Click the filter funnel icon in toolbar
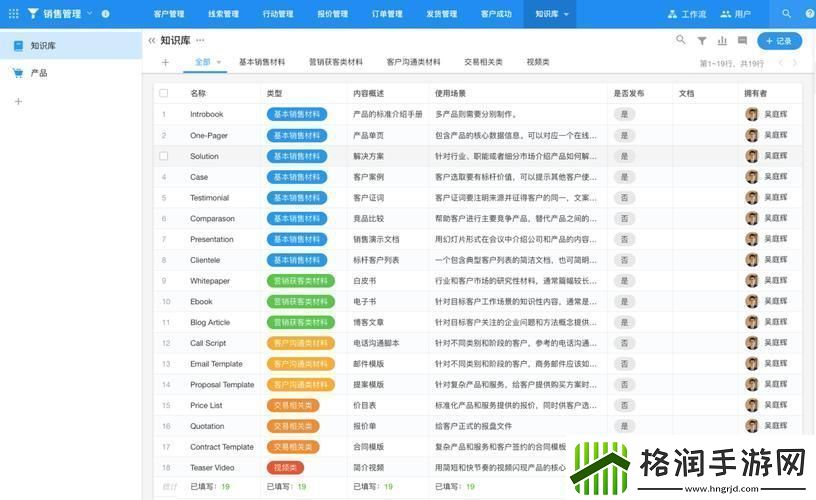 (x=702, y=41)
